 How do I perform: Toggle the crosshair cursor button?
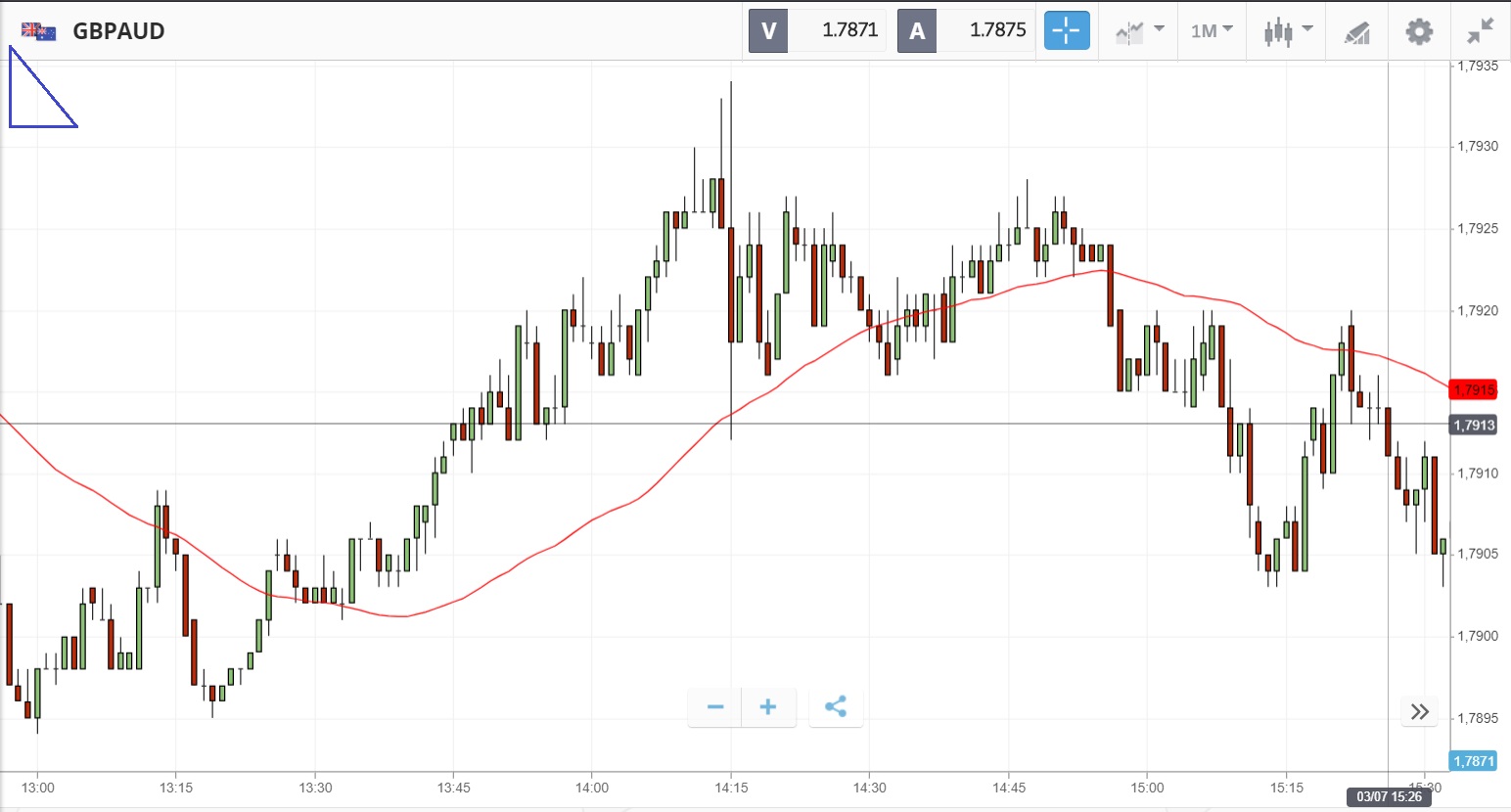pos(1066,30)
